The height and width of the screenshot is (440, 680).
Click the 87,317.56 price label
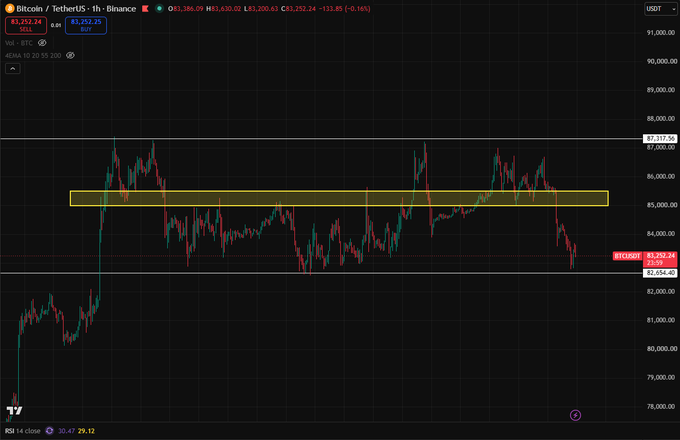(x=660, y=139)
